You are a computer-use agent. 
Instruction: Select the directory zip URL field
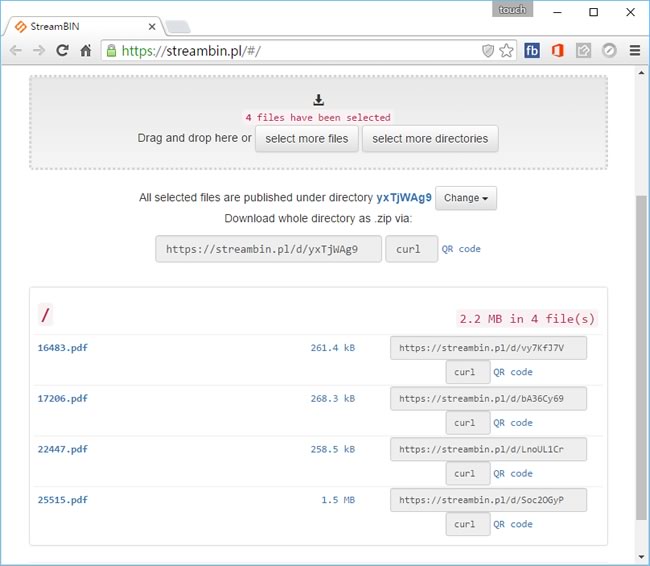point(268,249)
